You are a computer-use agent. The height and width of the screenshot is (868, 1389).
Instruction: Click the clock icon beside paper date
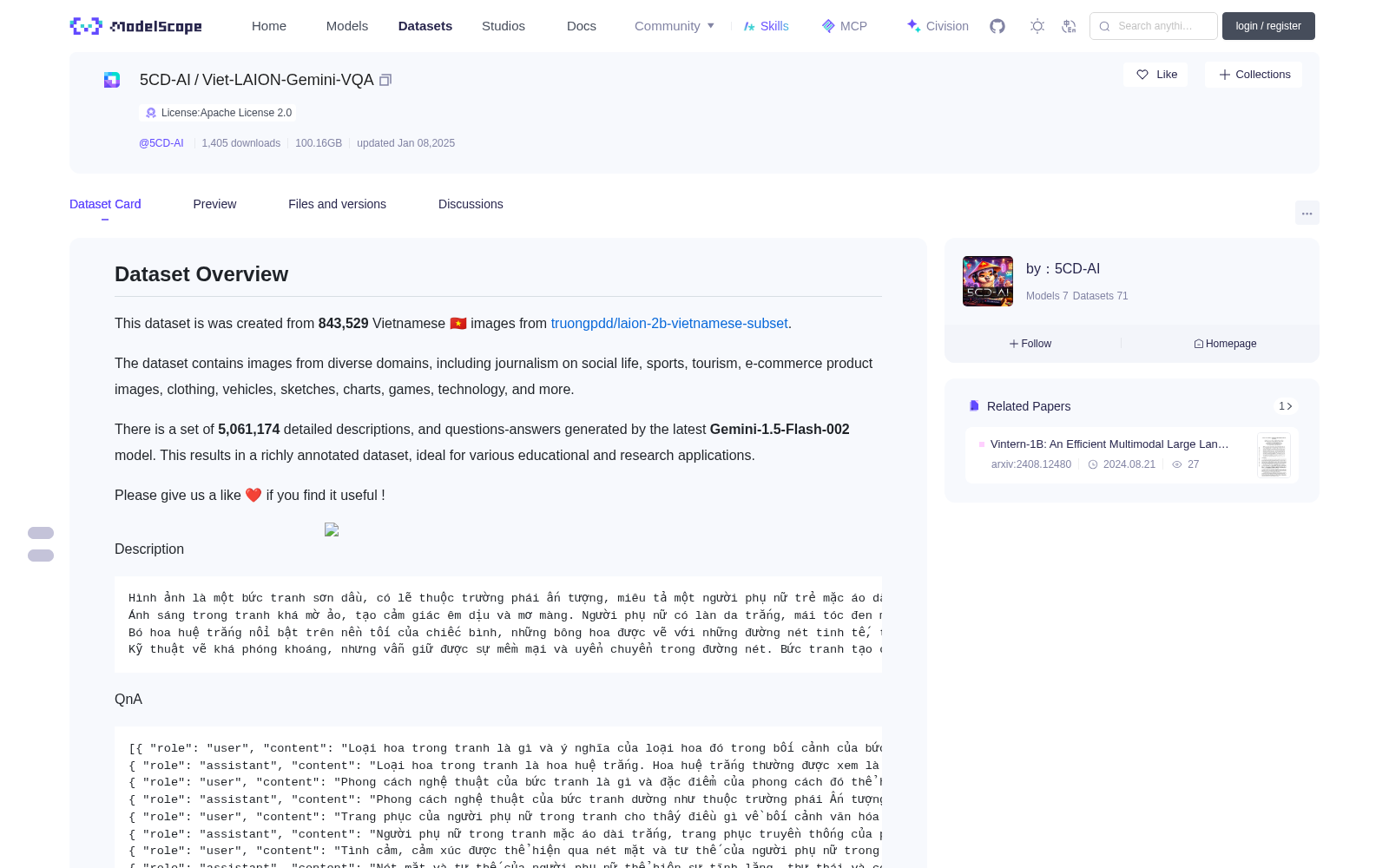pyautogui.click(x=1094, y=464)
